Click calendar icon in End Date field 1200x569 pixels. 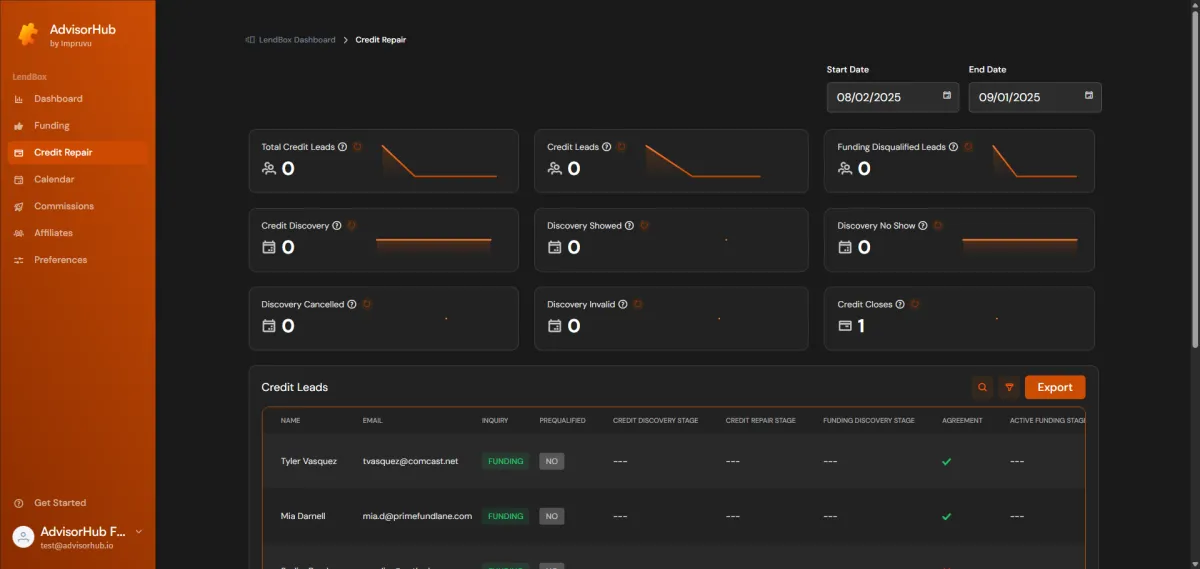(x=1089, y=96)
